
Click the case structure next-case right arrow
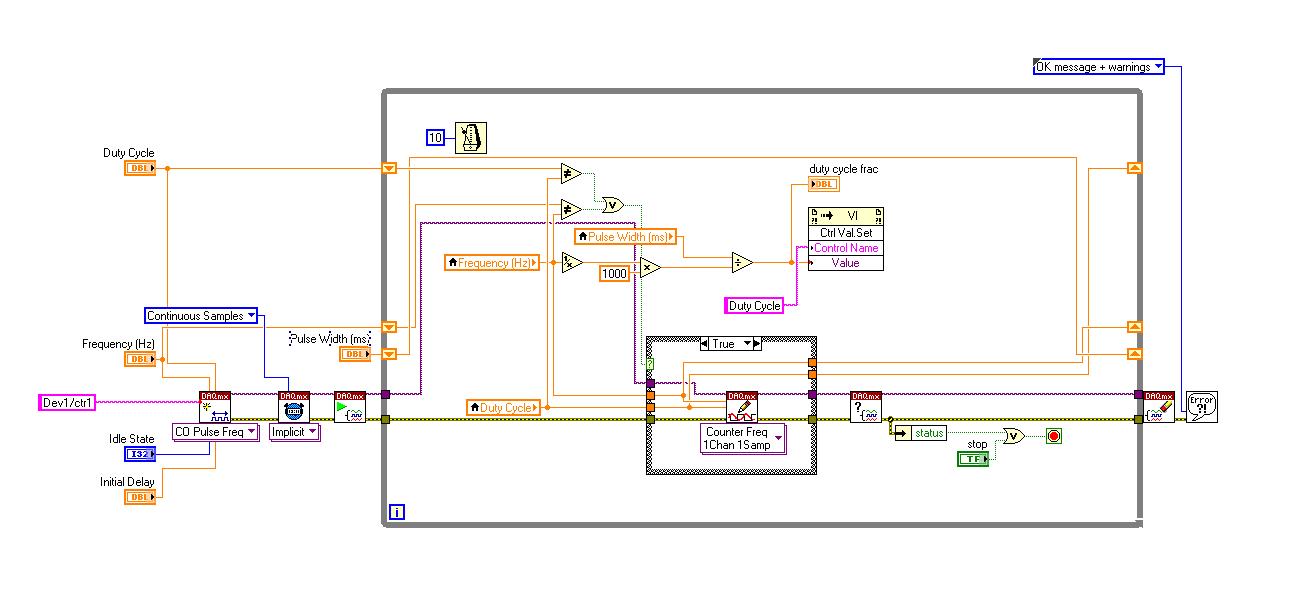click(x=756, y=344)
